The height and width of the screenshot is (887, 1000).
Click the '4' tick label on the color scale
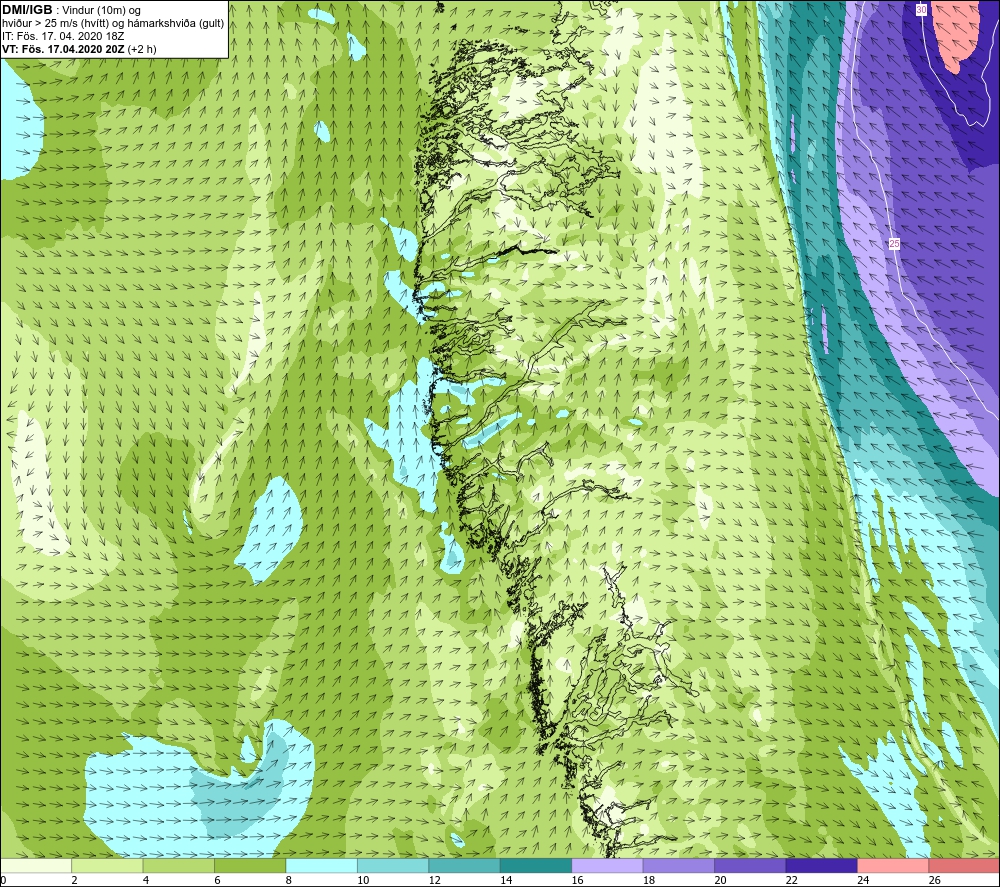click(146, 880)
